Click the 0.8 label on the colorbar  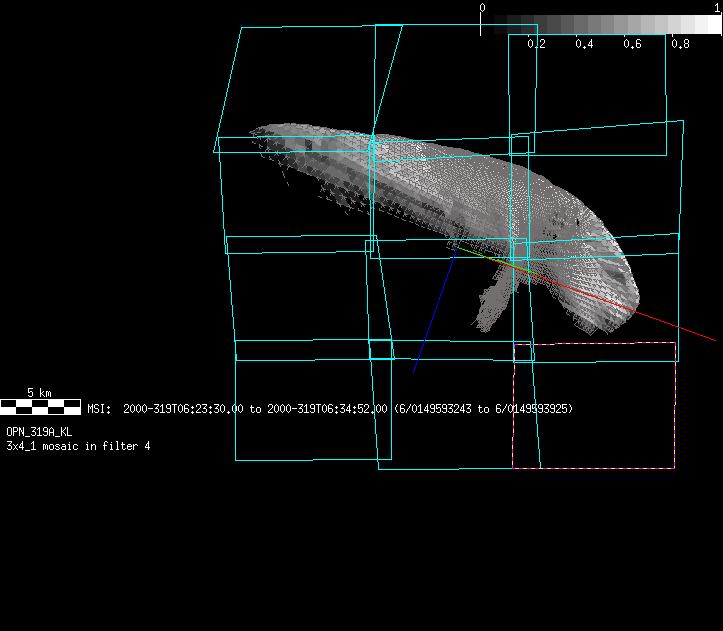(x=680, y=44)
